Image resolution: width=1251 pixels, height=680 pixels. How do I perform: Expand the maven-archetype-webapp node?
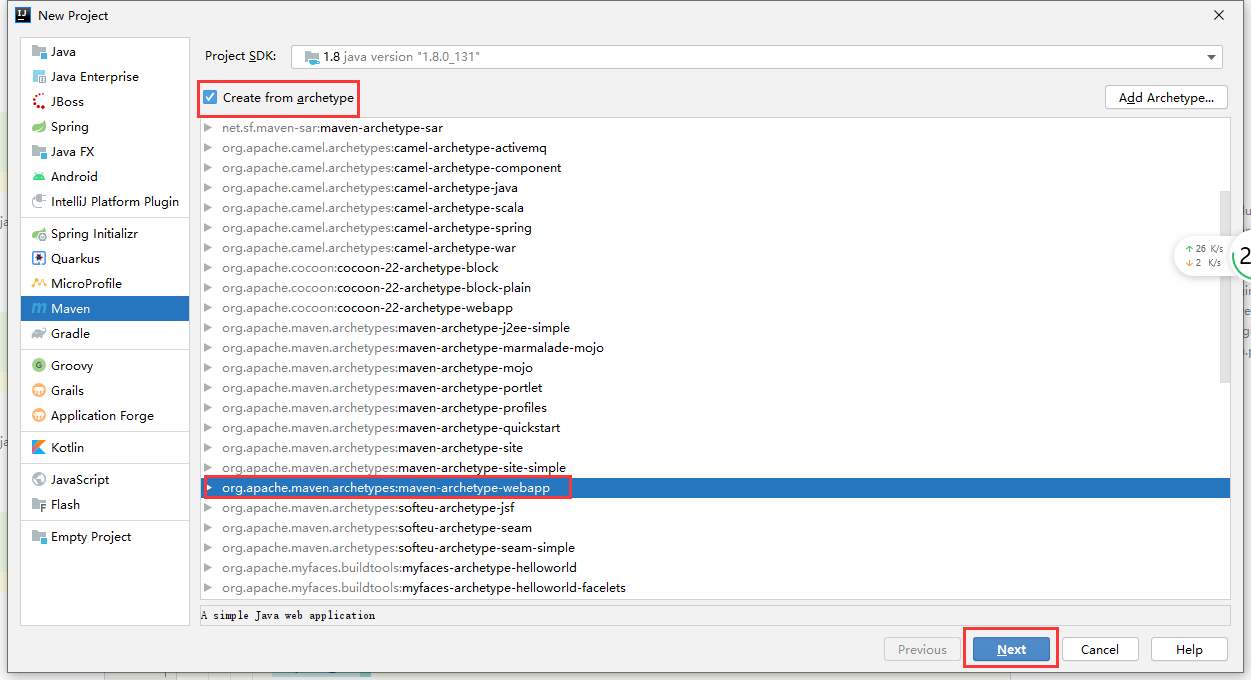tap(208, 488)
